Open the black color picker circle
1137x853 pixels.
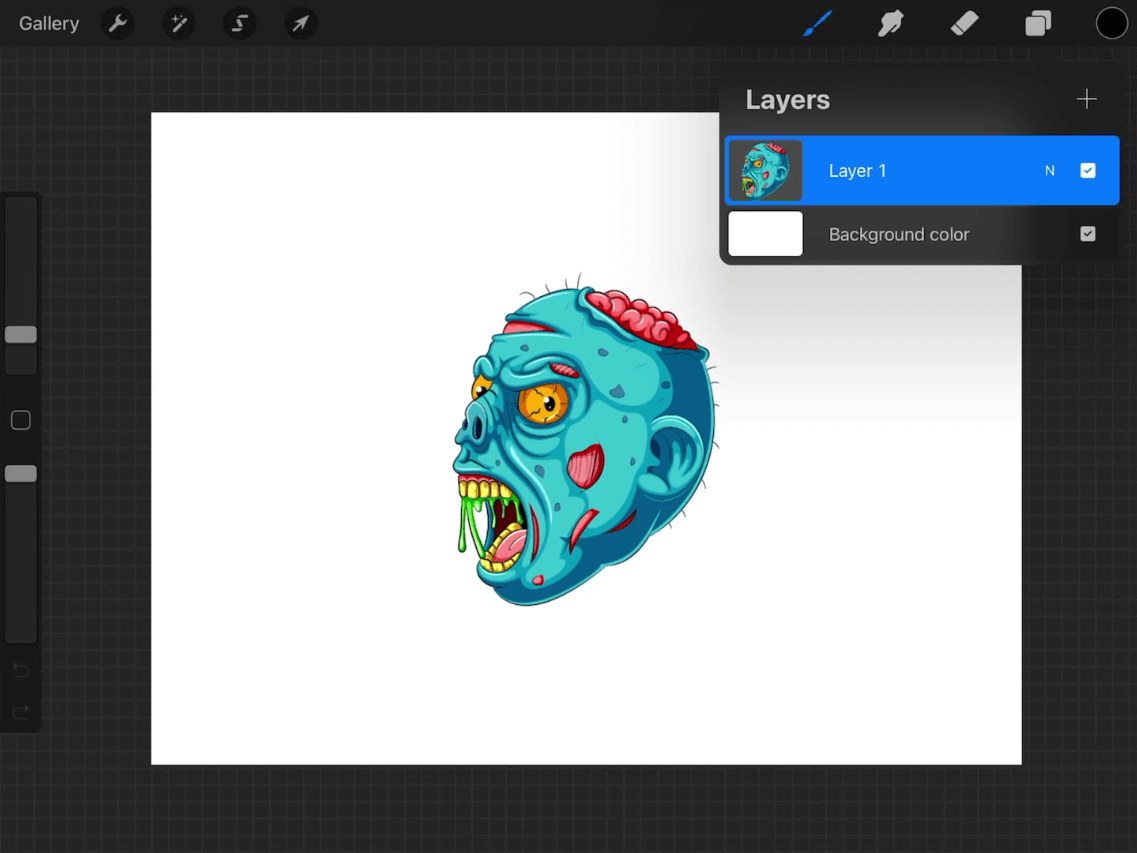click(1111, 23)
